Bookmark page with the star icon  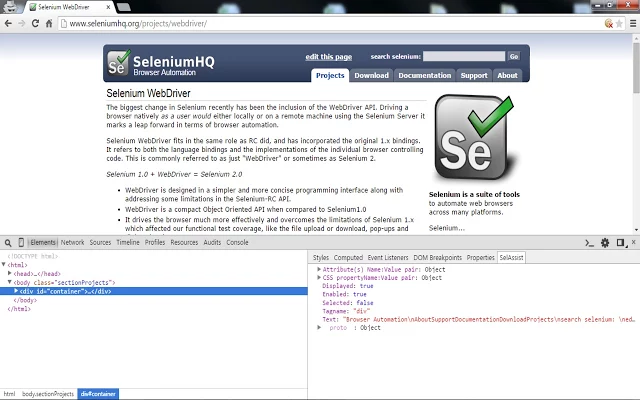click(x=619, y=23)
